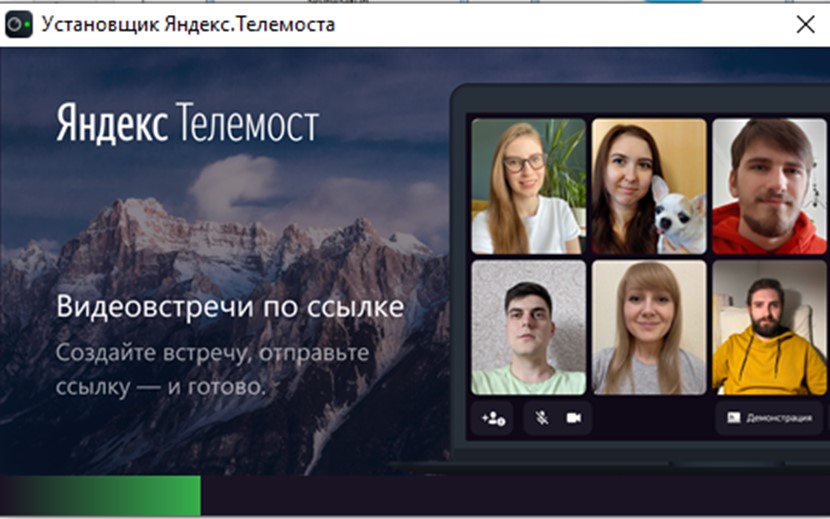Select the woman holding a dog tile

pyautogui.click(x=648, y=187)
